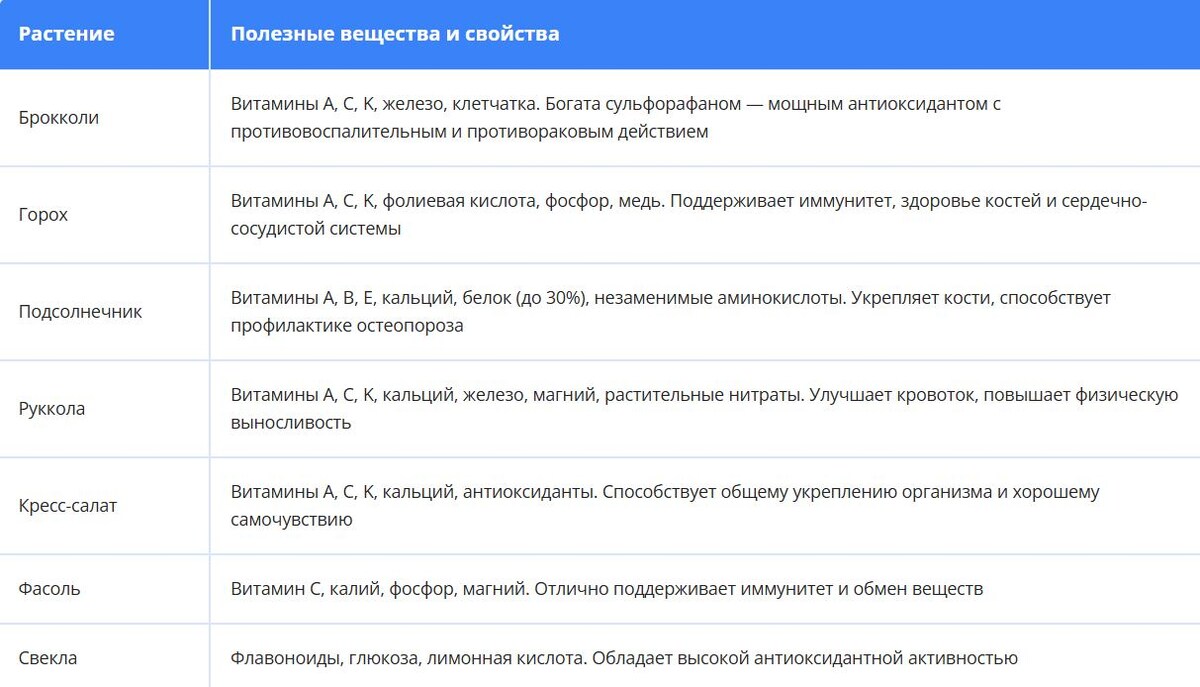Viewport: 1200px width, 687px height.
Task: Click the Подсолнечник description about белок до 30%
Action: coord(670,312)
